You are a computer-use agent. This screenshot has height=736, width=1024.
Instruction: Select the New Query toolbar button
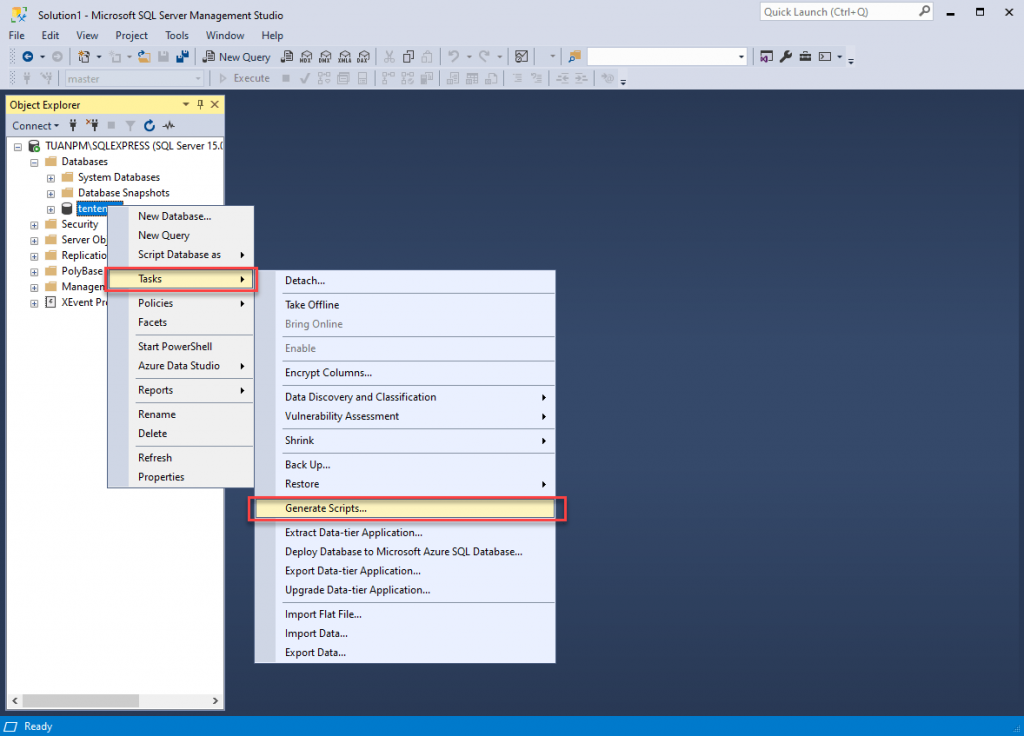point(236,57)
